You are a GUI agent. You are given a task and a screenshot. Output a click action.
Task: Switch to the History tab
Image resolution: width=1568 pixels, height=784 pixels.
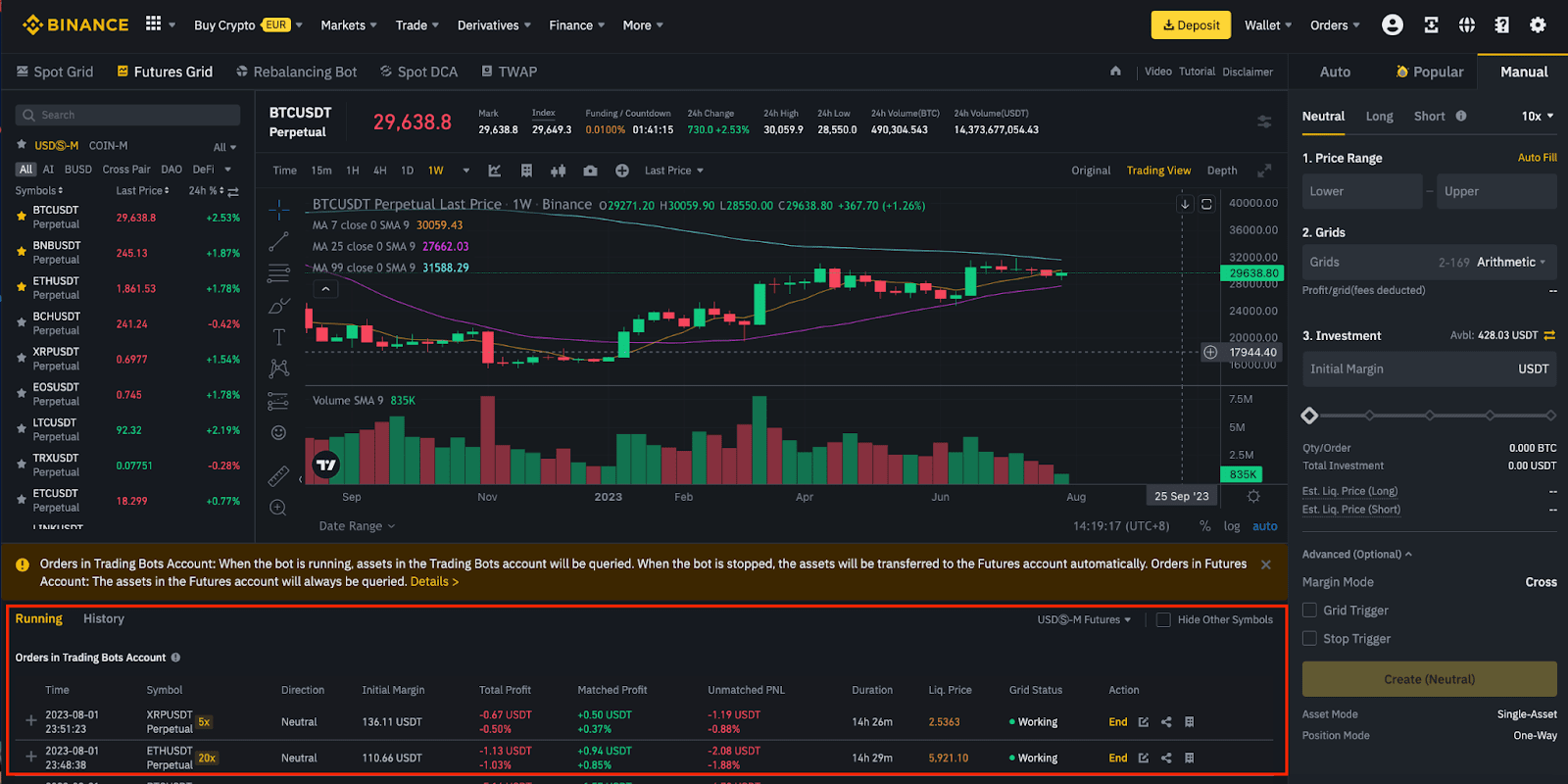click(104, 618)
